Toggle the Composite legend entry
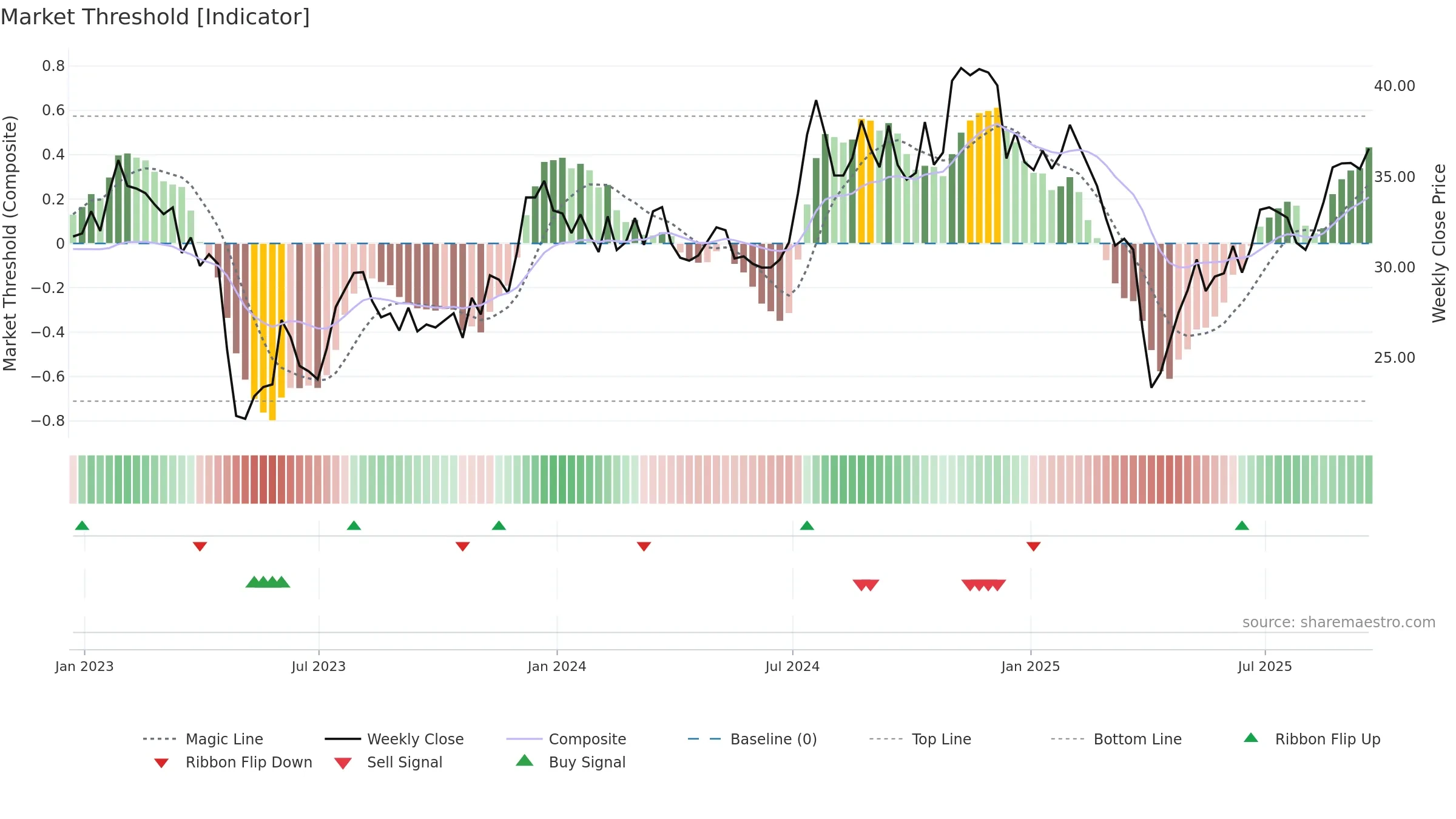Viewport: 1456px width, 819px height. (566, 739)
